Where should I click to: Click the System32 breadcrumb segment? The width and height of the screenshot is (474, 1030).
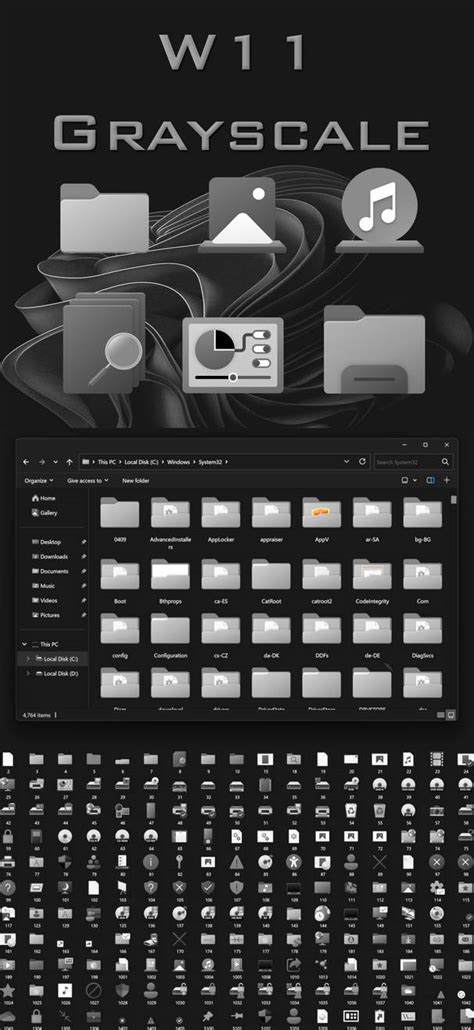[x=210, y=462]
